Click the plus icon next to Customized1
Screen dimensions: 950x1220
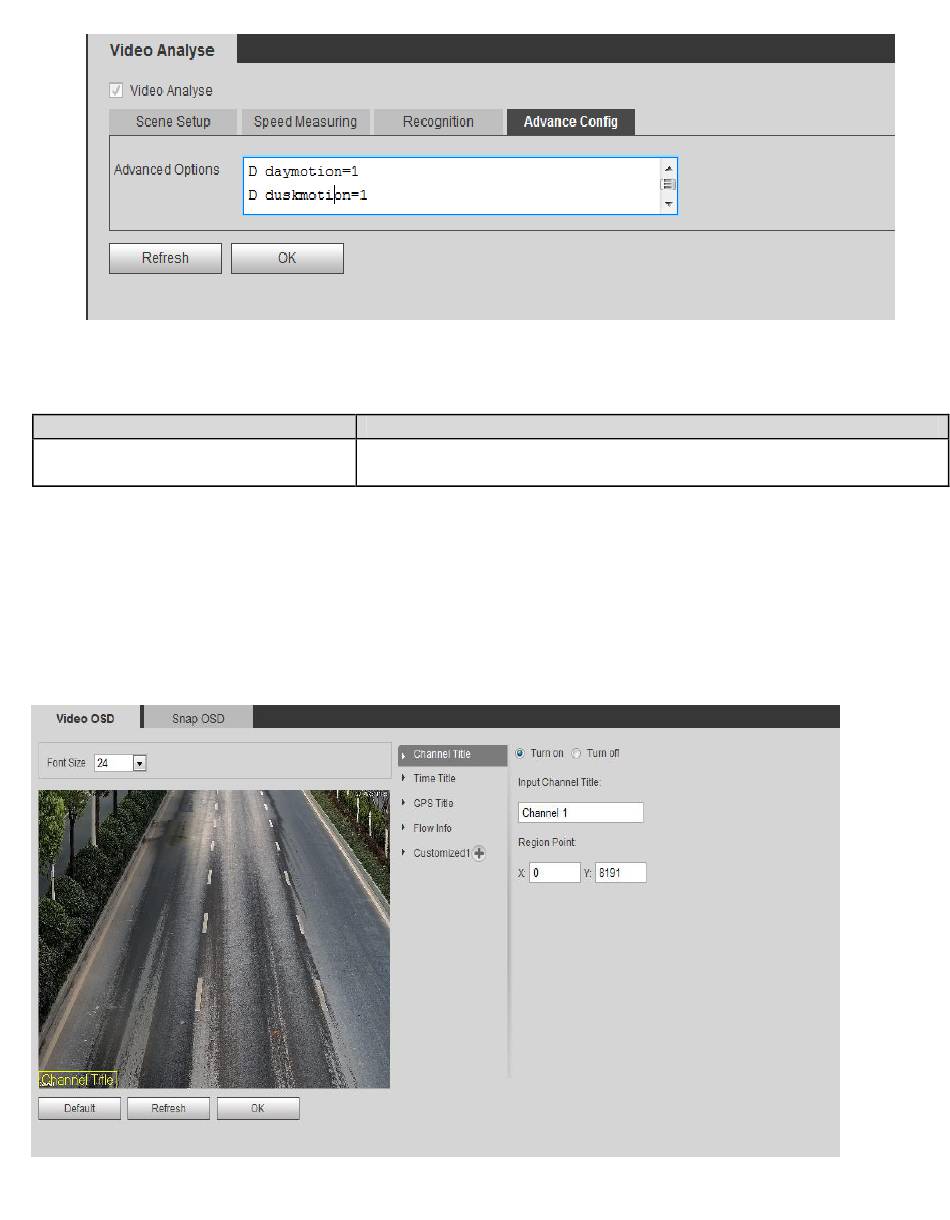[480, 853]
